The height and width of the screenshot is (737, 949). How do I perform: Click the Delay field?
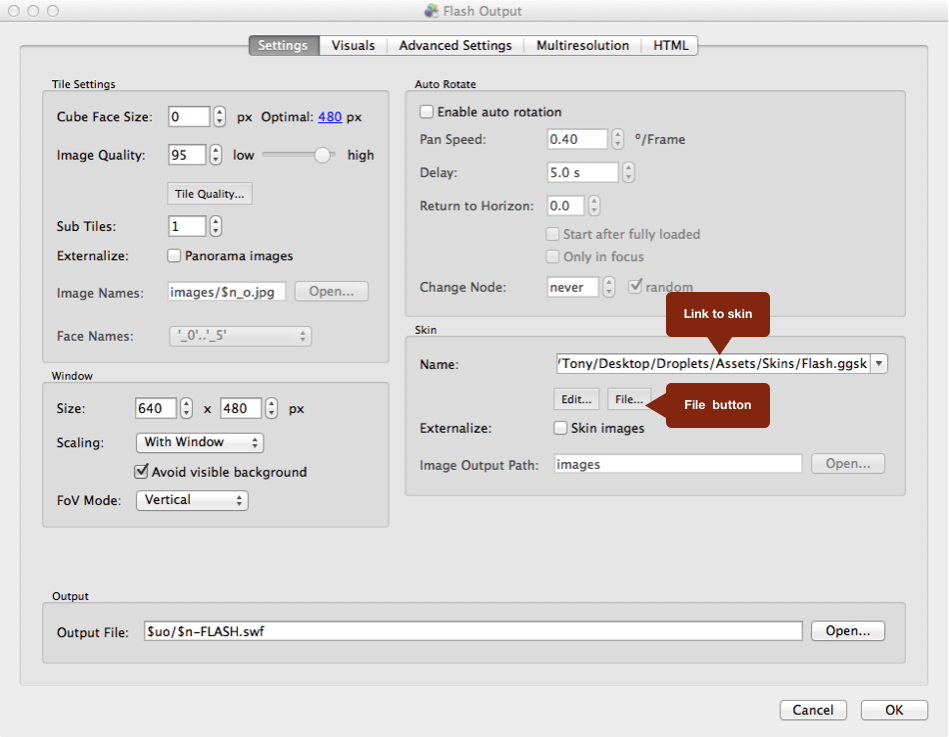coord(582,172)
